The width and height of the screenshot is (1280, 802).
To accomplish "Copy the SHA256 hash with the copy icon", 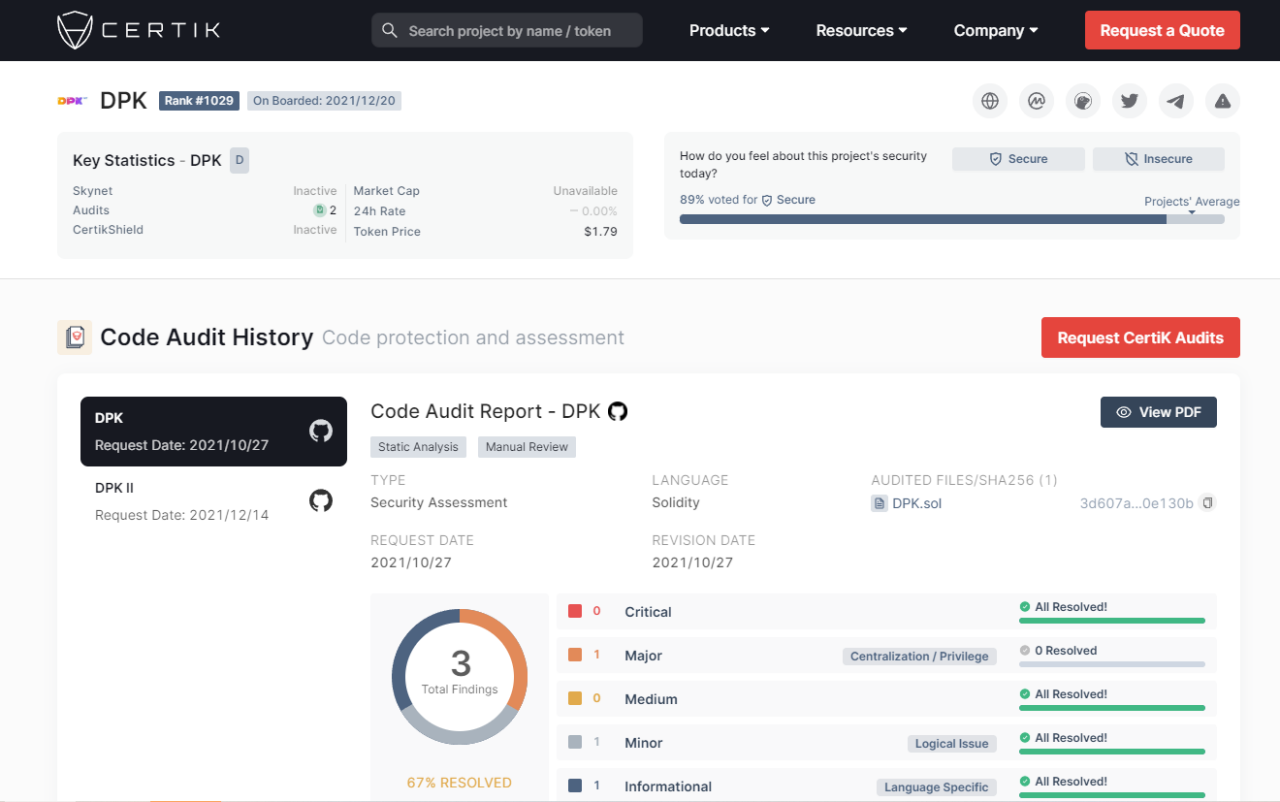I will click(1208, 503).
